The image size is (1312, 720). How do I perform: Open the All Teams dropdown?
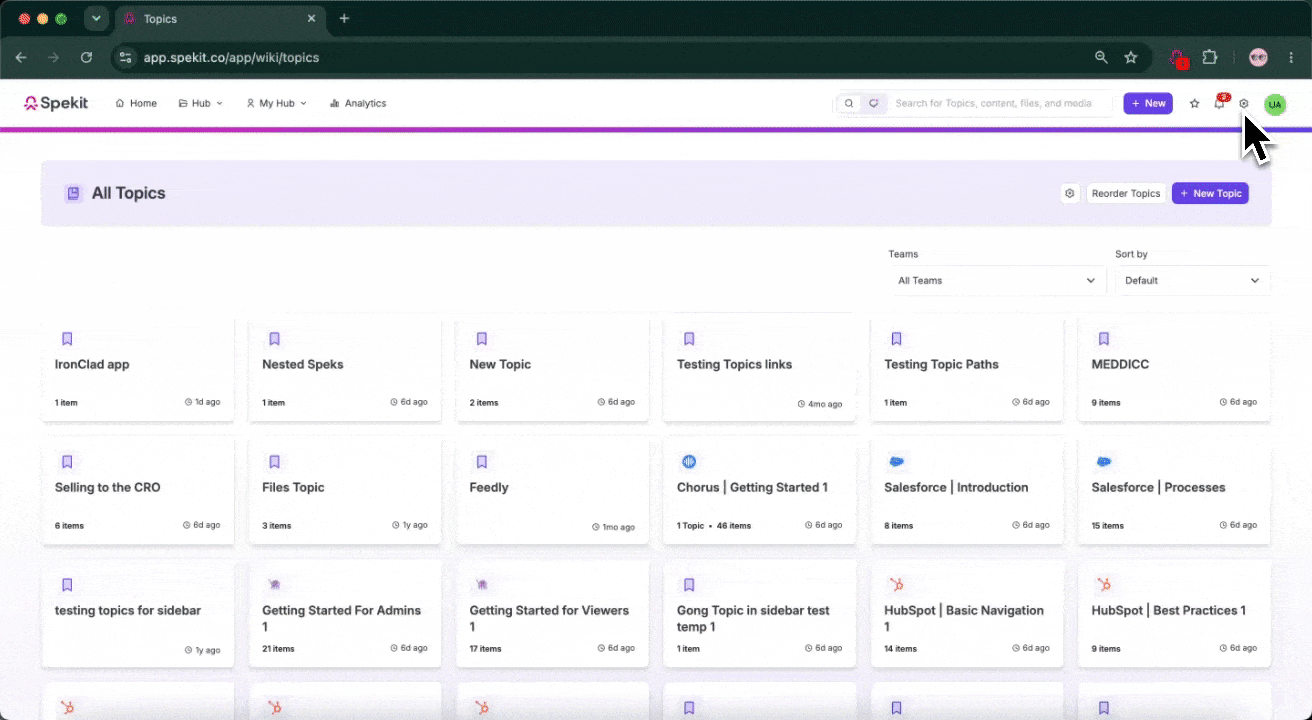(x=997, y=281)
